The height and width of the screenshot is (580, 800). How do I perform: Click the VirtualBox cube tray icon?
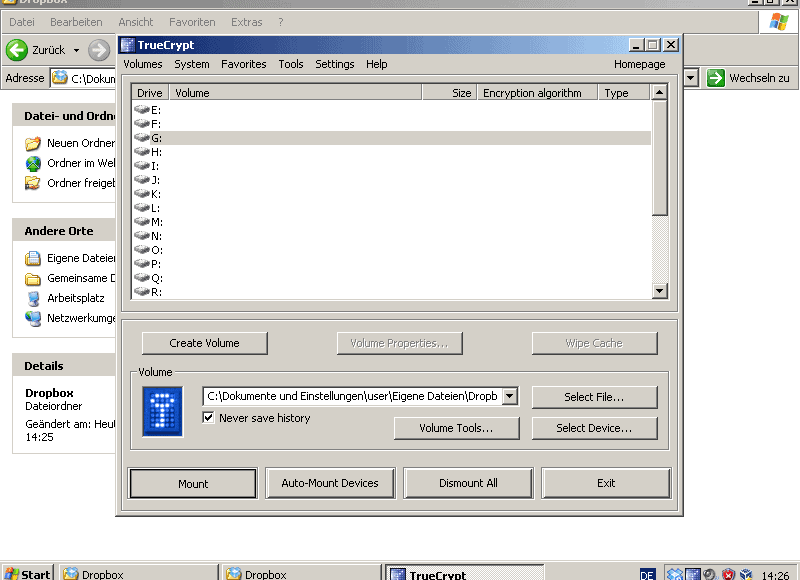(x=746, y=574)
